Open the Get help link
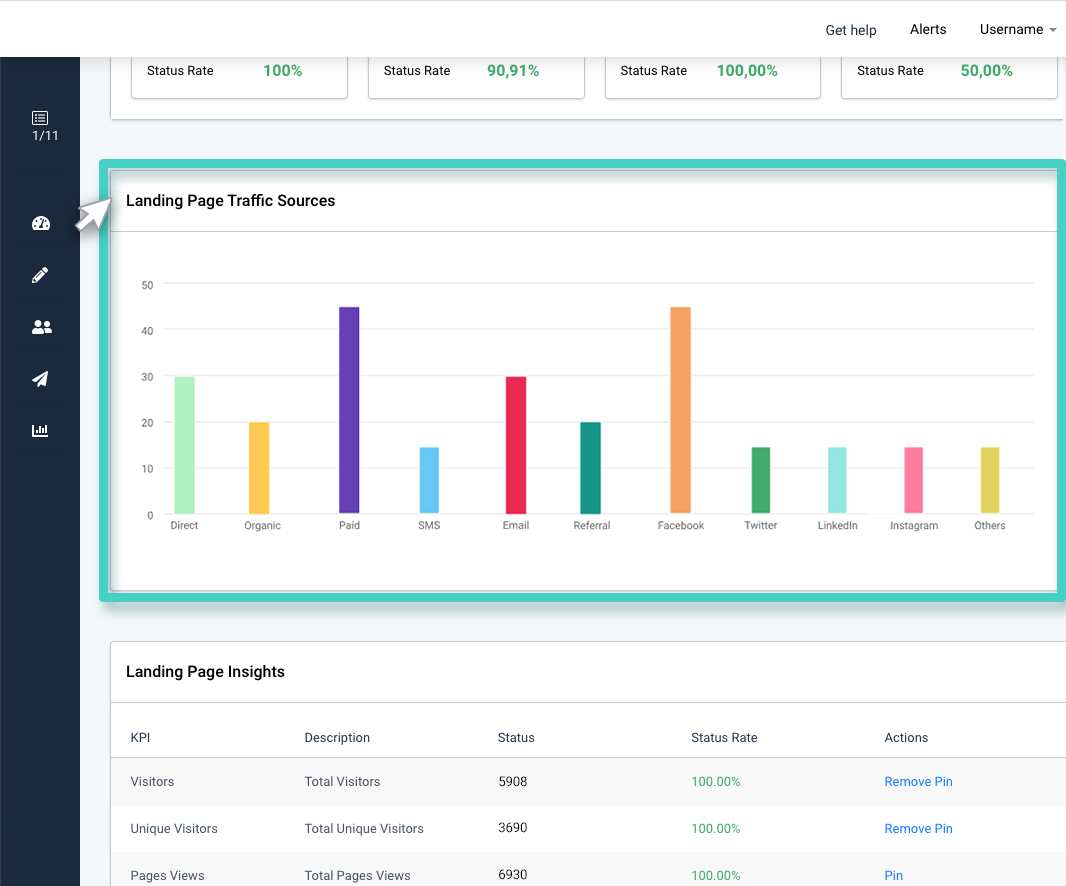Image resolution: width=1066 pixels, height=886 pixels. 850,30
